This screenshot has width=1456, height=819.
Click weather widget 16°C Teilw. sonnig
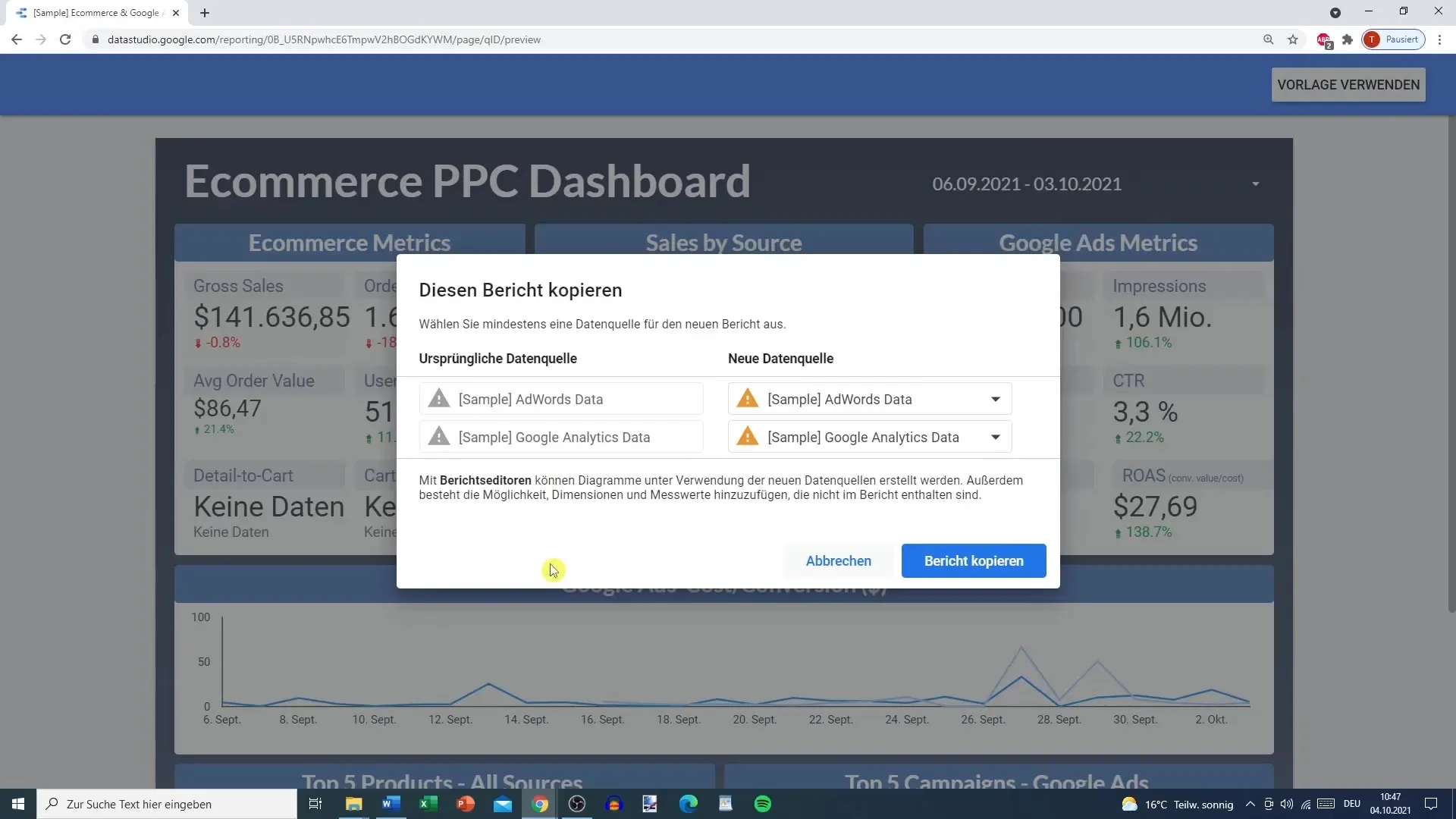pyautogui.click(x=1178, y=804)
